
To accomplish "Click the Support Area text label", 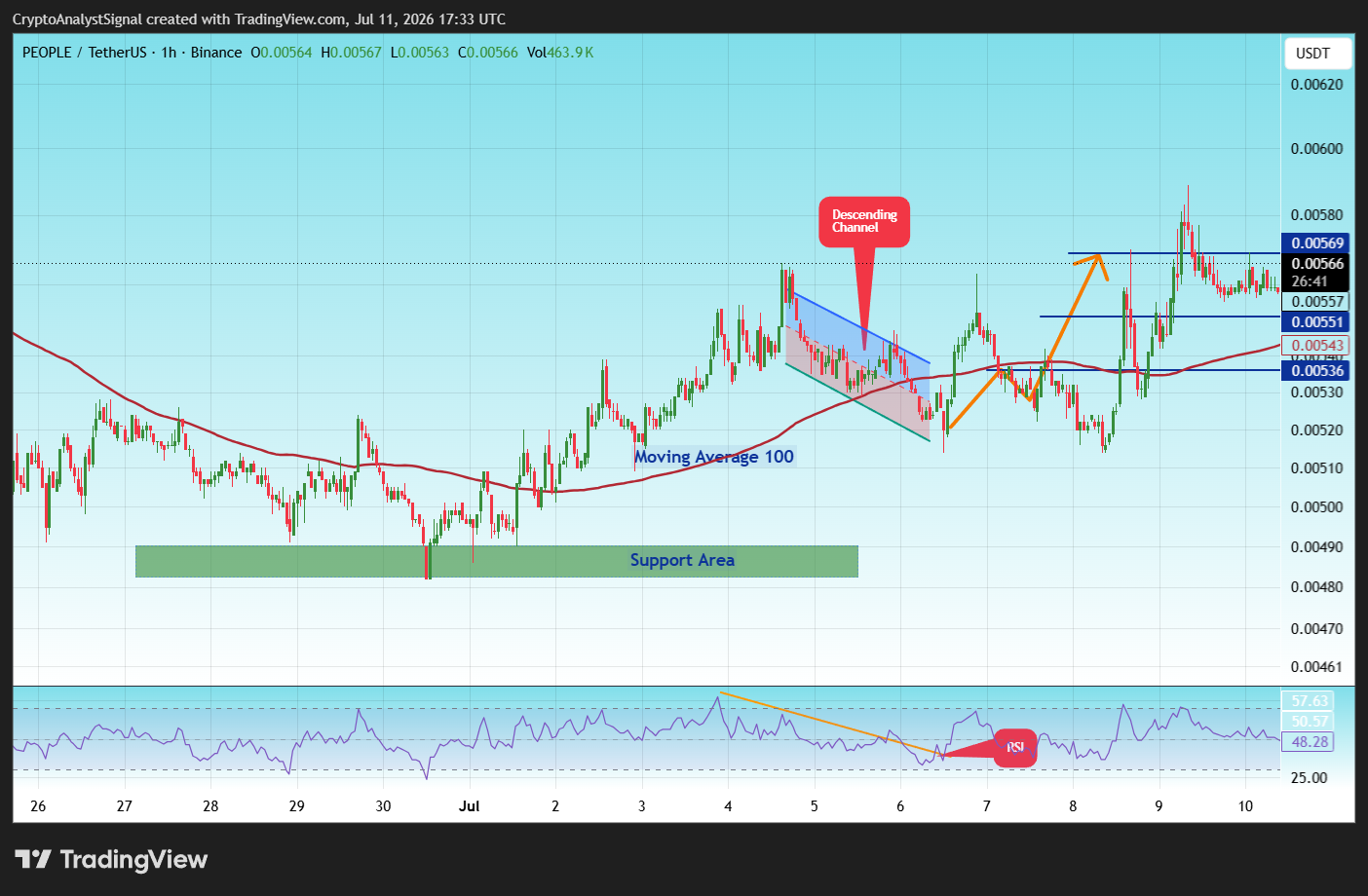I will click(x=682, y=560).
